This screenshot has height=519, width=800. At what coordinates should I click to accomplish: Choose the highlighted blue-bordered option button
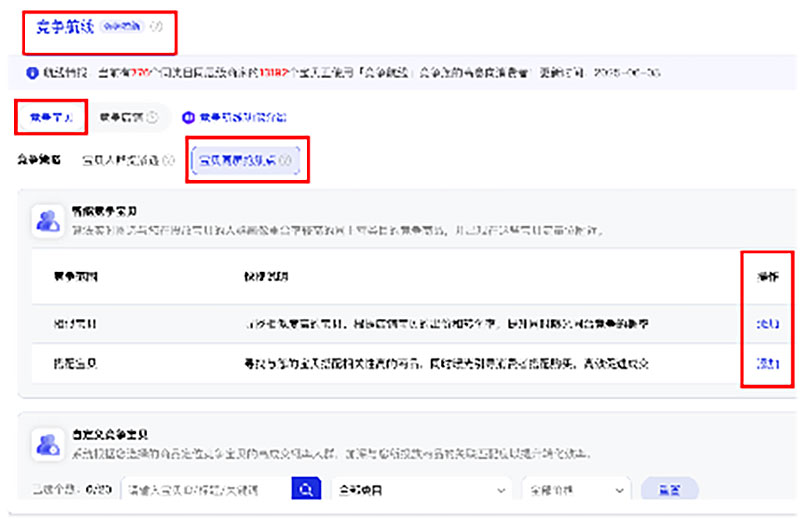[246, 160]
